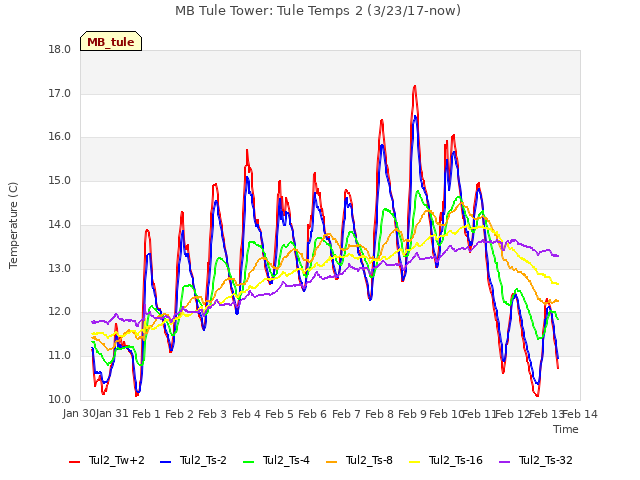Select the Tul2_Ts-8 legend label

click(369, 460)
